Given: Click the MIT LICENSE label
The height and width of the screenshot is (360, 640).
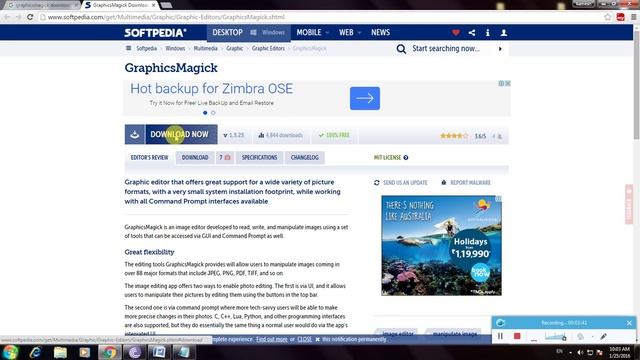Looking at the screenshot, I should 387,158.
